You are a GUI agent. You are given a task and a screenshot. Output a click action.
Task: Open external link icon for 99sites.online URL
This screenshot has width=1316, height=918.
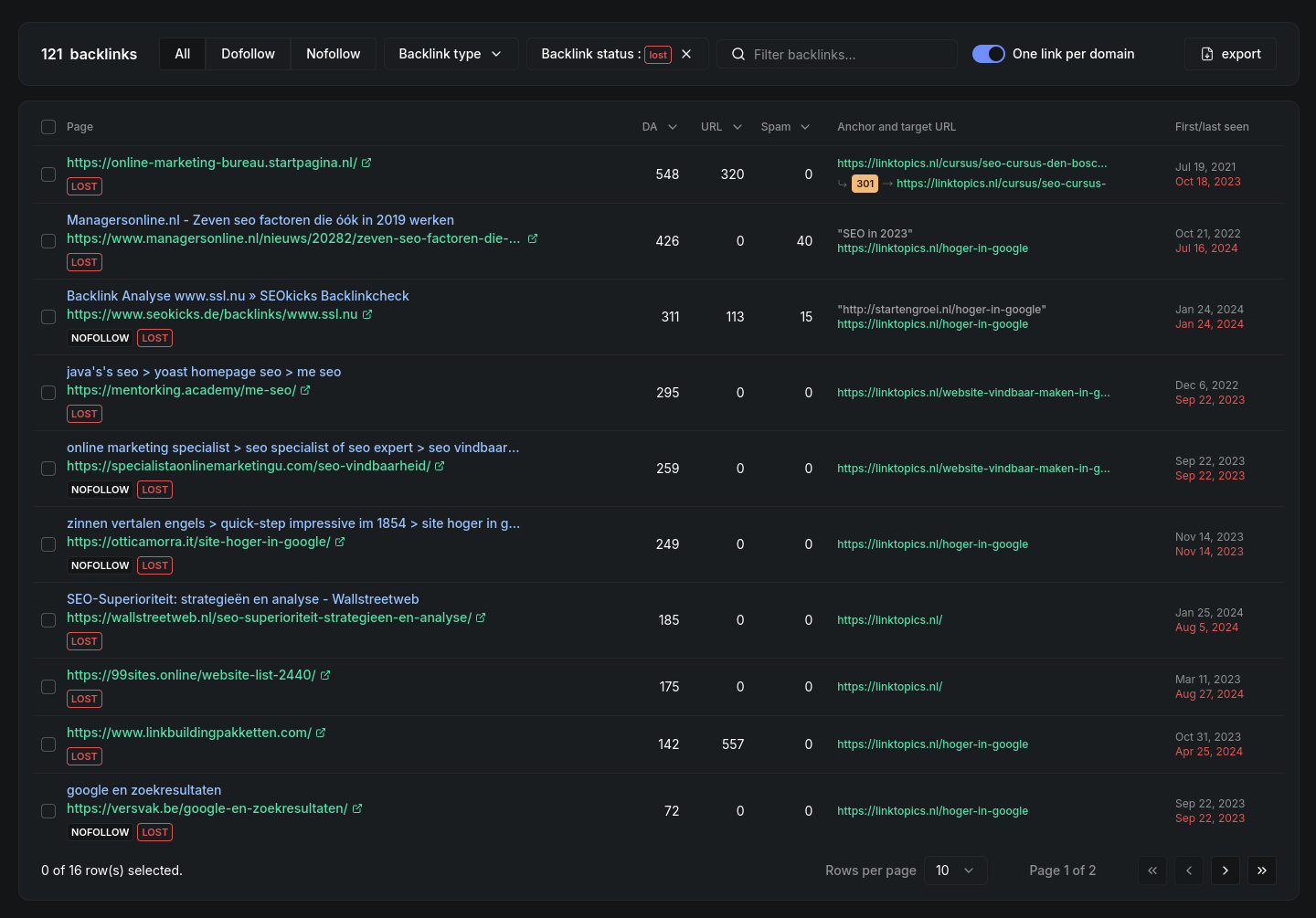tap(325, 675)
